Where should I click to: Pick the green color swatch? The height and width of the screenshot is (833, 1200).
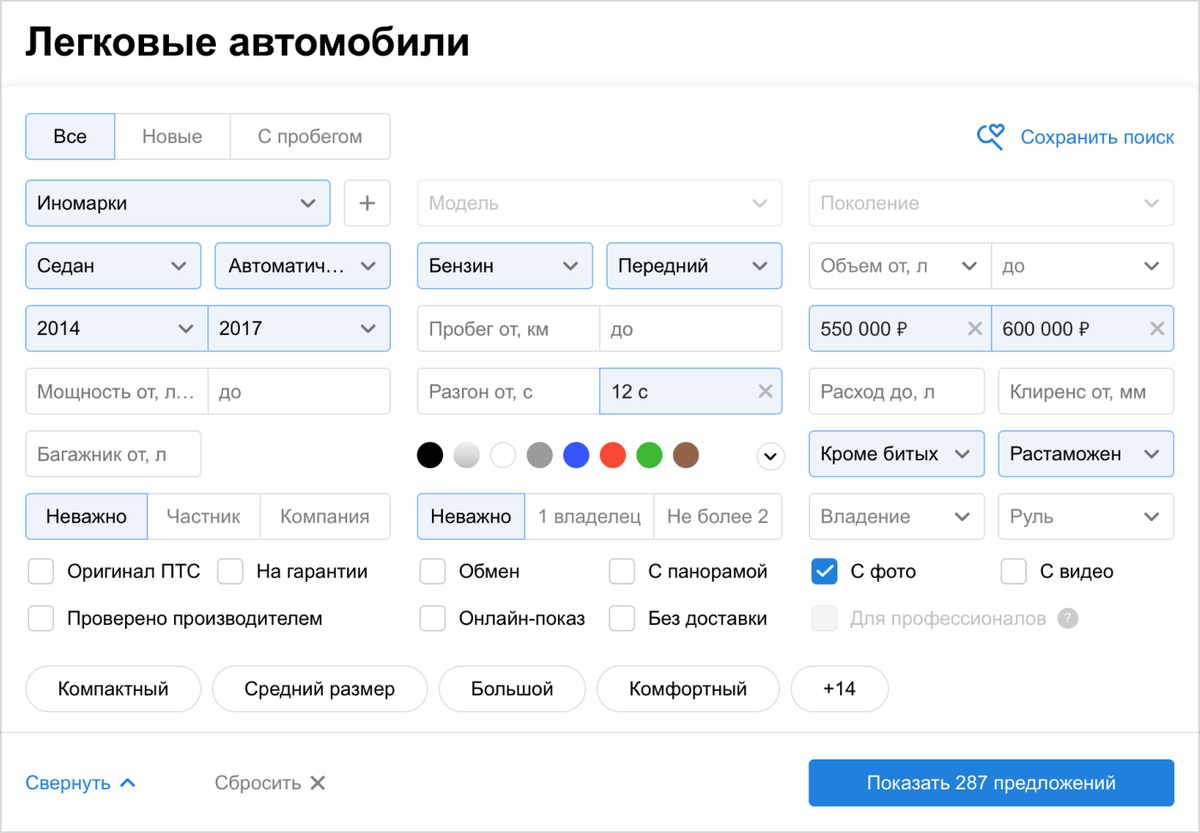click(649, 456)
